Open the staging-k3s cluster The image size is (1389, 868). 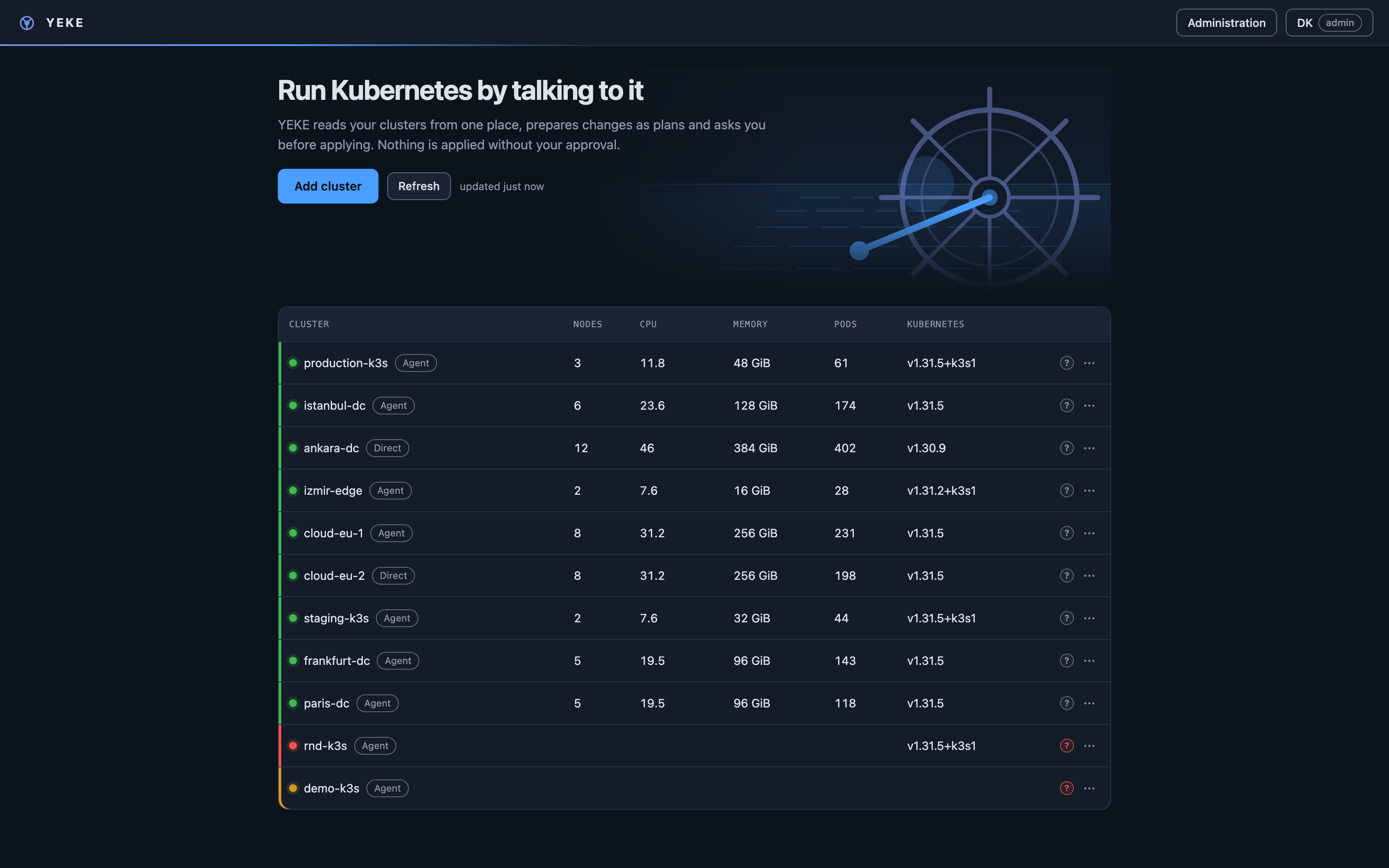click(x=336, y=618)
